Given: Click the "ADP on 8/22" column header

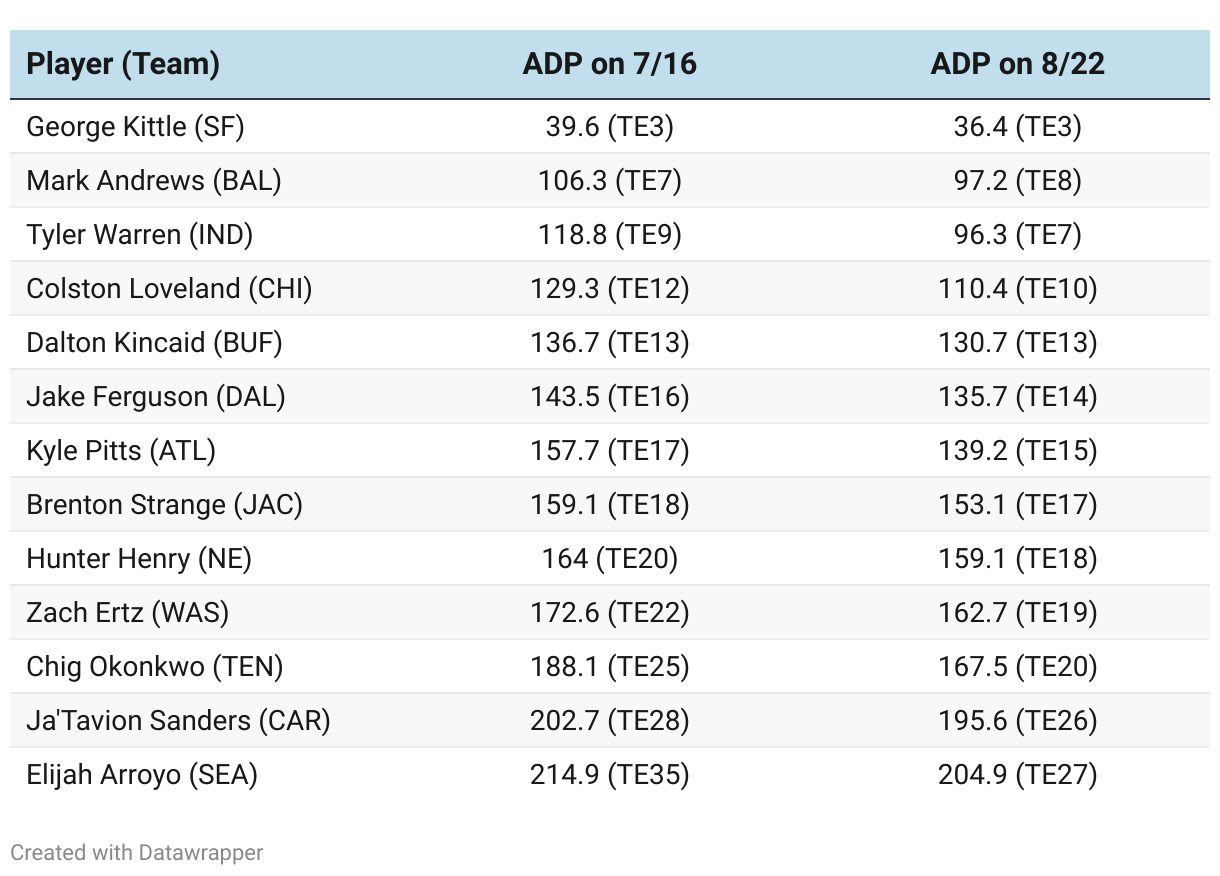Looking at the screenshot, I should click(x=1017, y=64).
